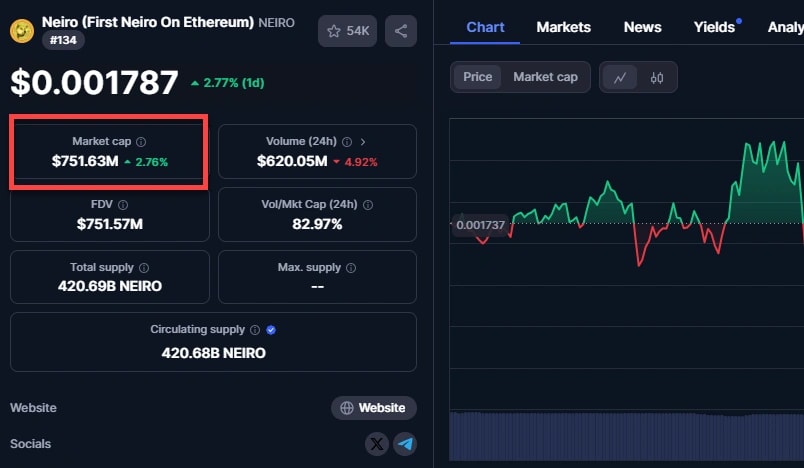
Task: Click Market cap info icon
Action: coord(141,142)
